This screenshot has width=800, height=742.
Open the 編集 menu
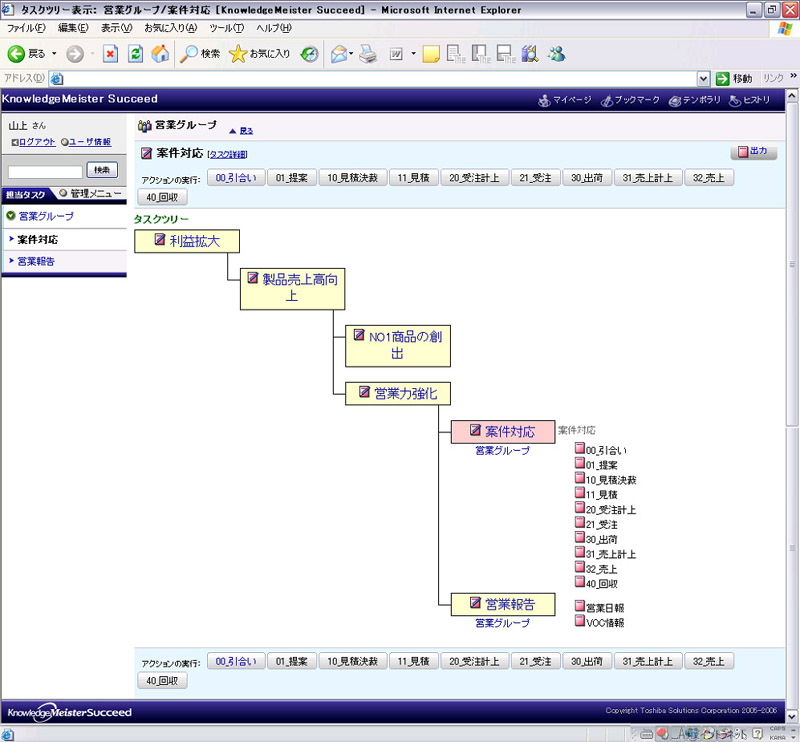(73, 28)
